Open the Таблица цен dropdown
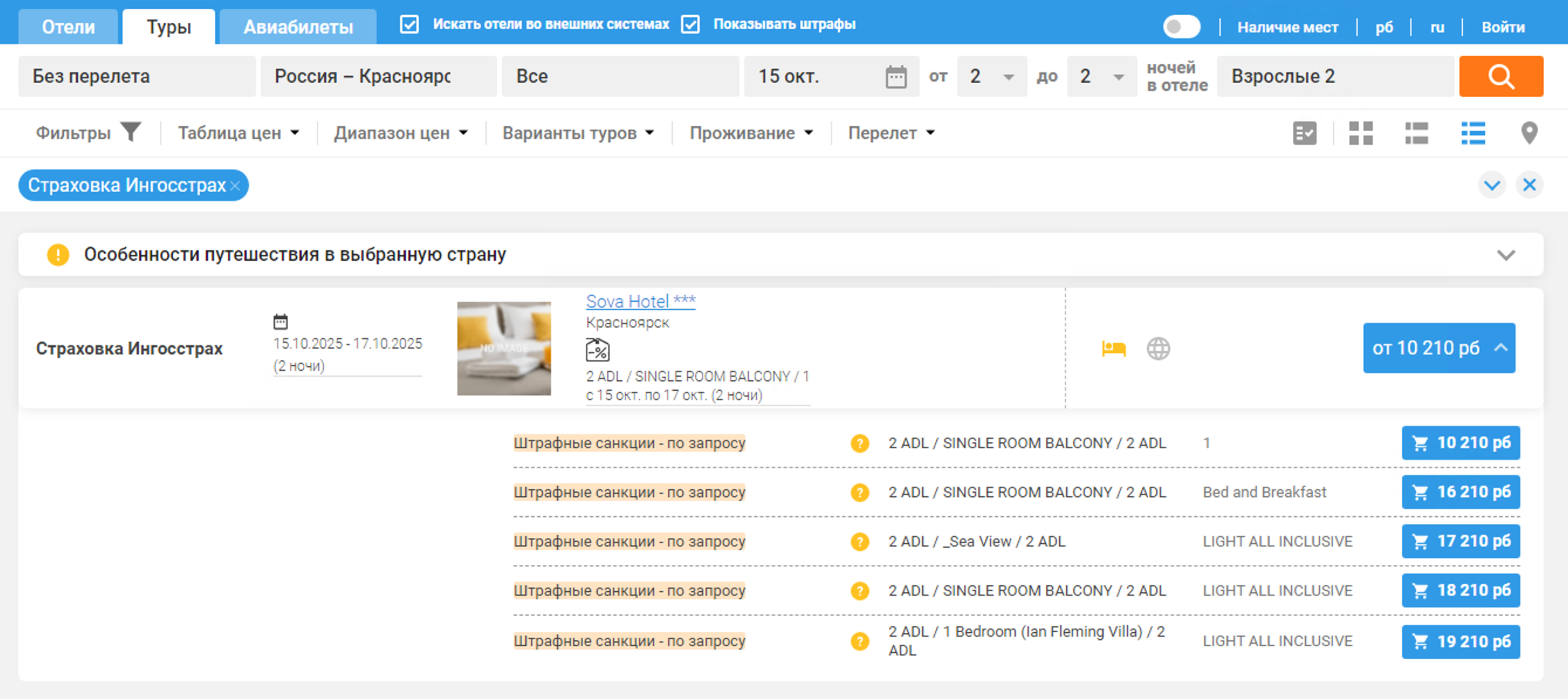 click(238, 133)
